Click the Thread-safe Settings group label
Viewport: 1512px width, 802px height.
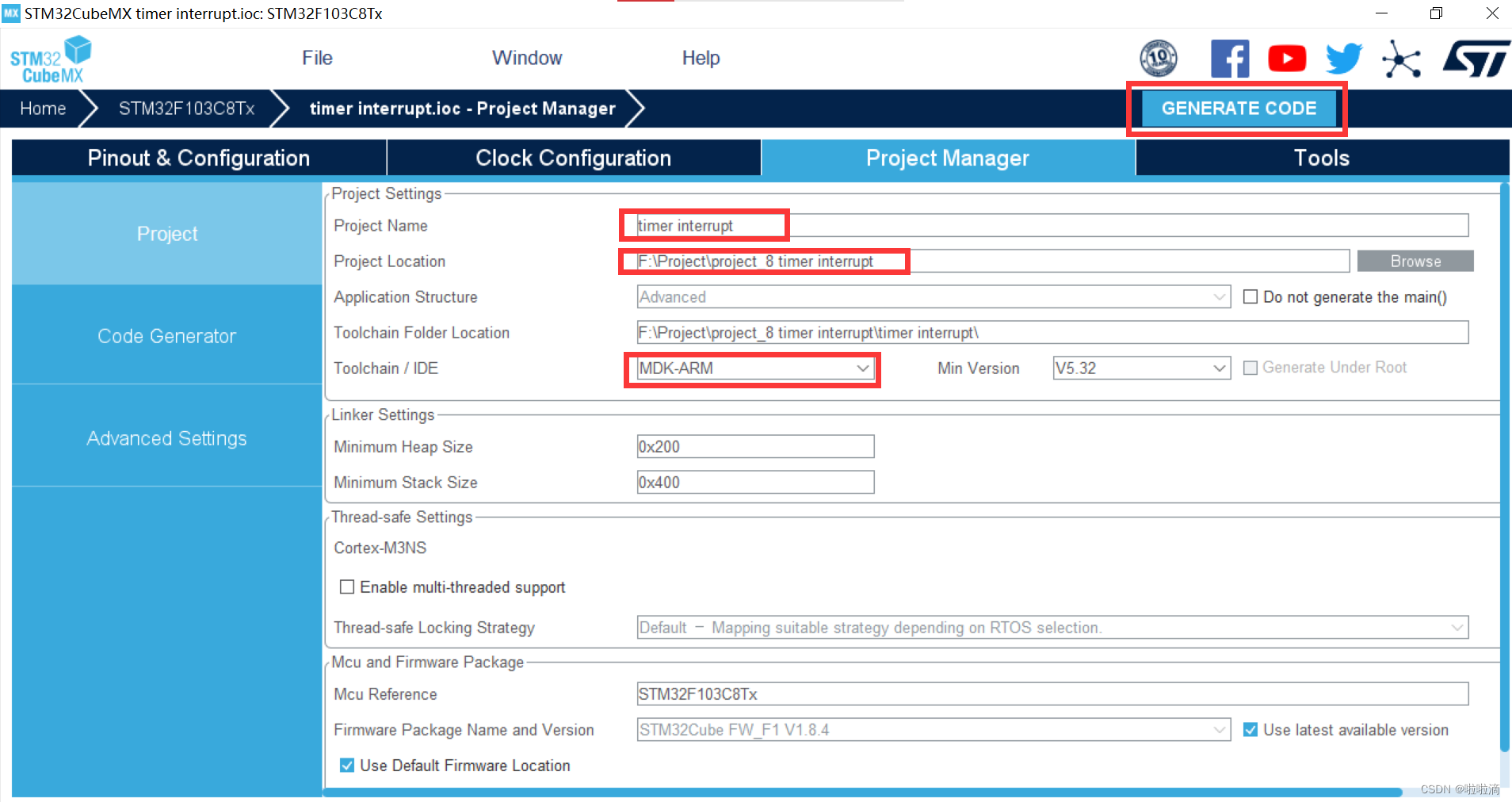pyautogui.click(x=402, y=517)
